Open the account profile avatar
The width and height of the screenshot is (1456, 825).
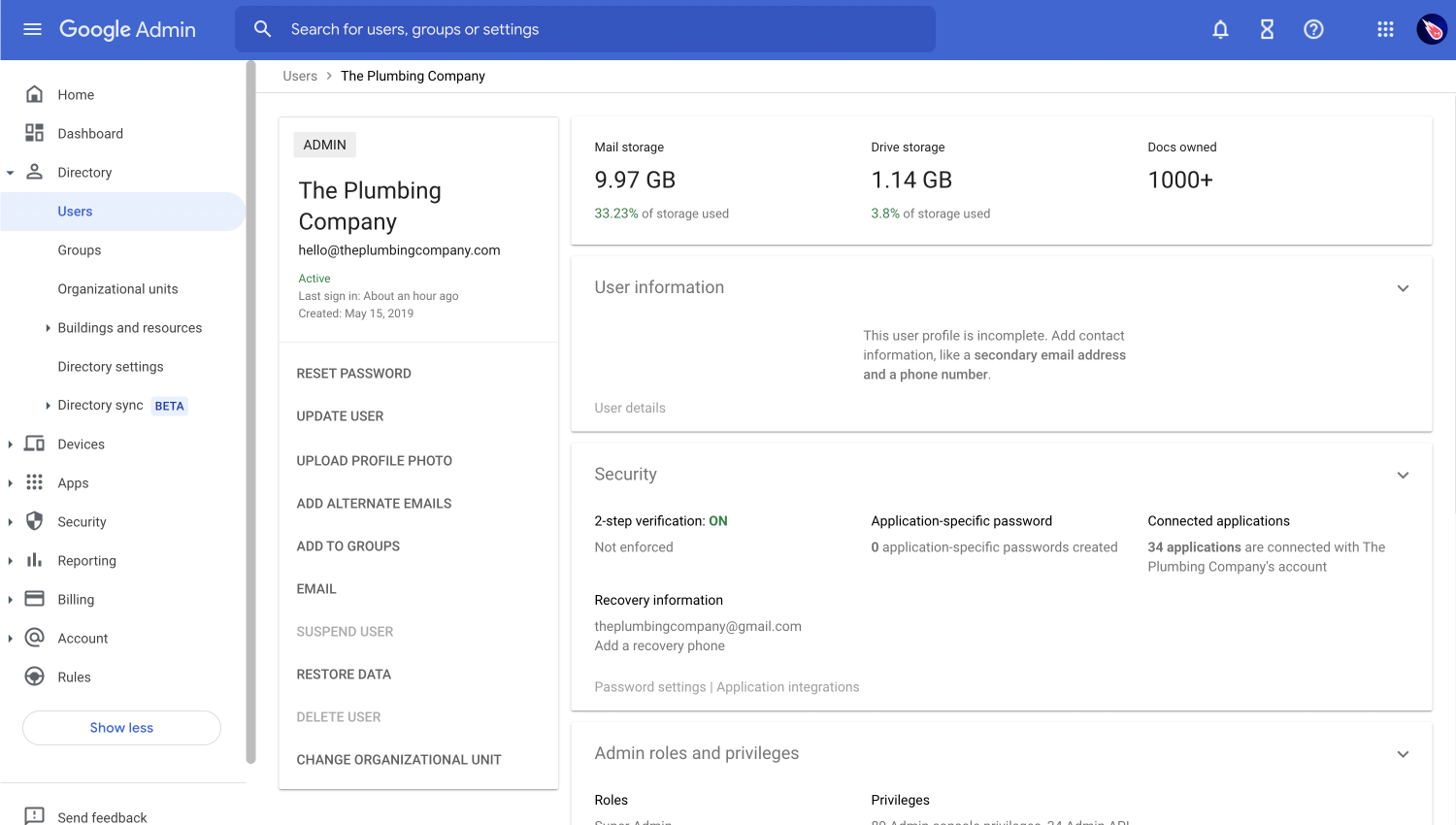tap(1432, 29)
